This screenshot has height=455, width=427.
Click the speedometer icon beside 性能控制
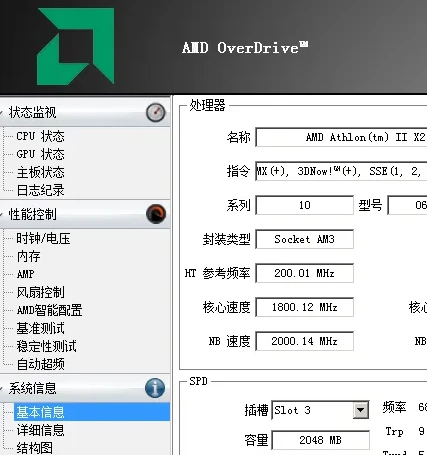(156, 214)
